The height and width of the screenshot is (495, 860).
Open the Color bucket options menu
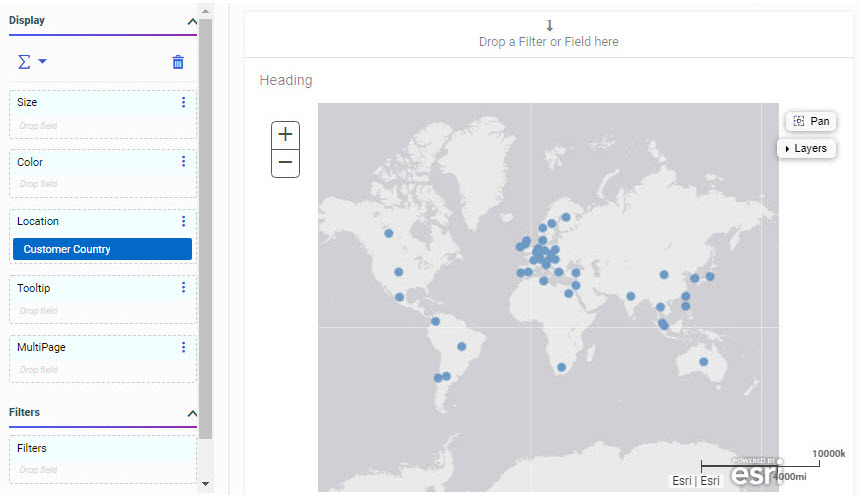coord(183,162)
